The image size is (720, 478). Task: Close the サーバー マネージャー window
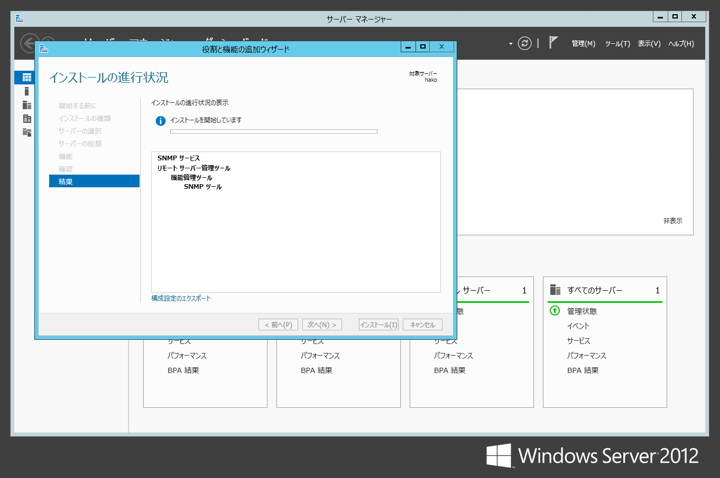point(694,17)
